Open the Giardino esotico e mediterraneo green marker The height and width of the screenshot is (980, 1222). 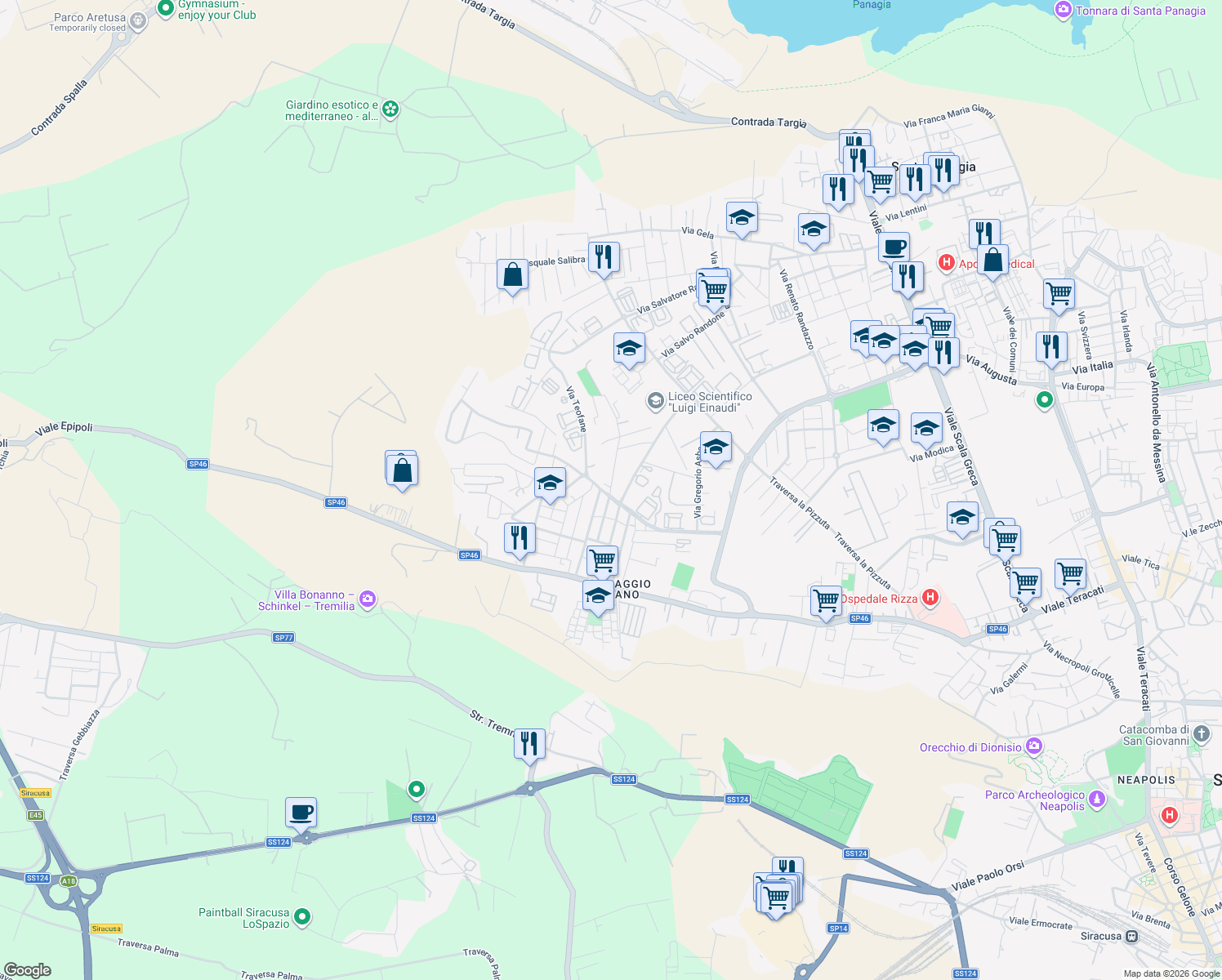pyautogui.click(x=389, y=109)
